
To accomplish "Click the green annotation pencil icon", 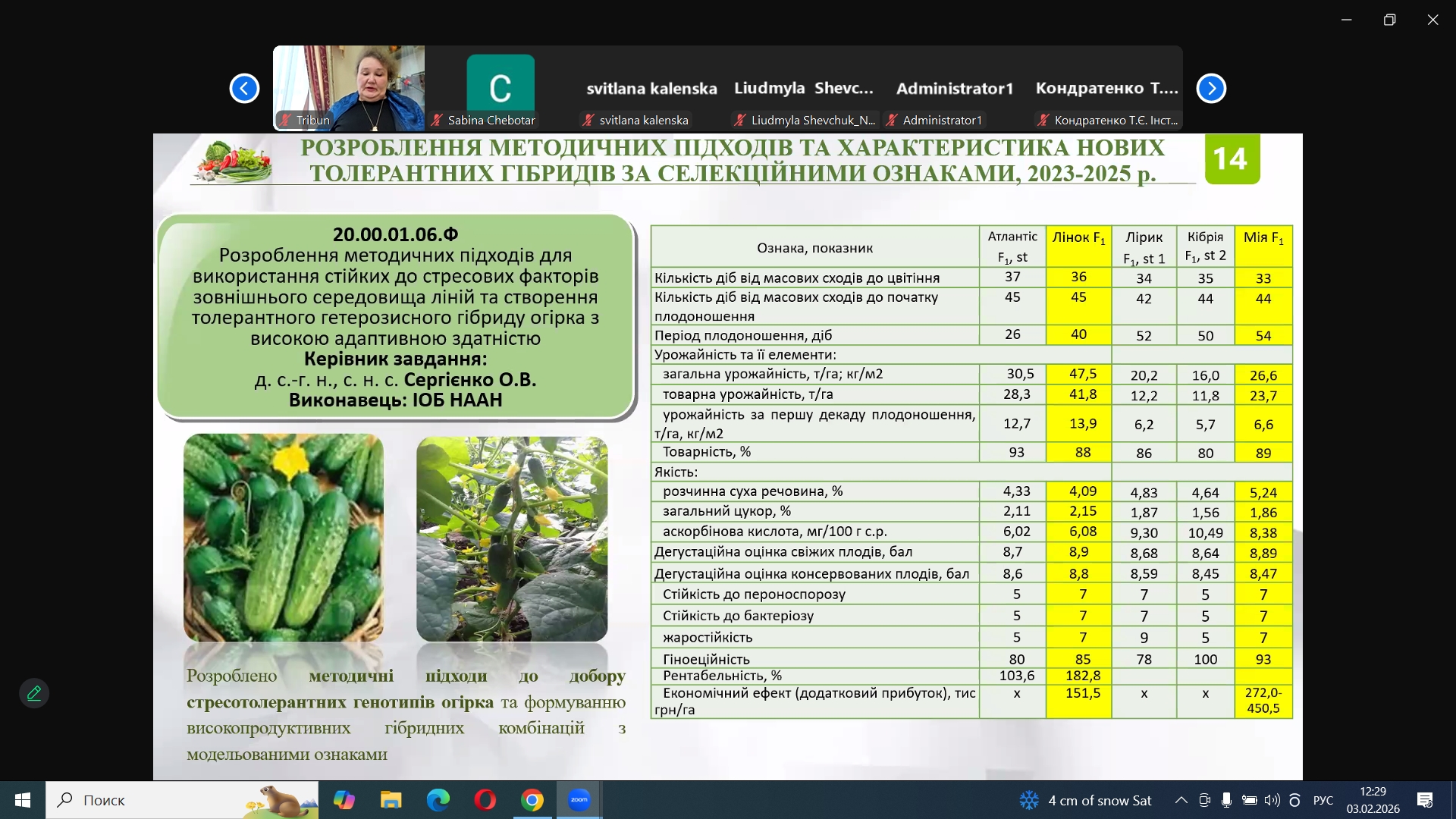I will [x=34, y=693].
